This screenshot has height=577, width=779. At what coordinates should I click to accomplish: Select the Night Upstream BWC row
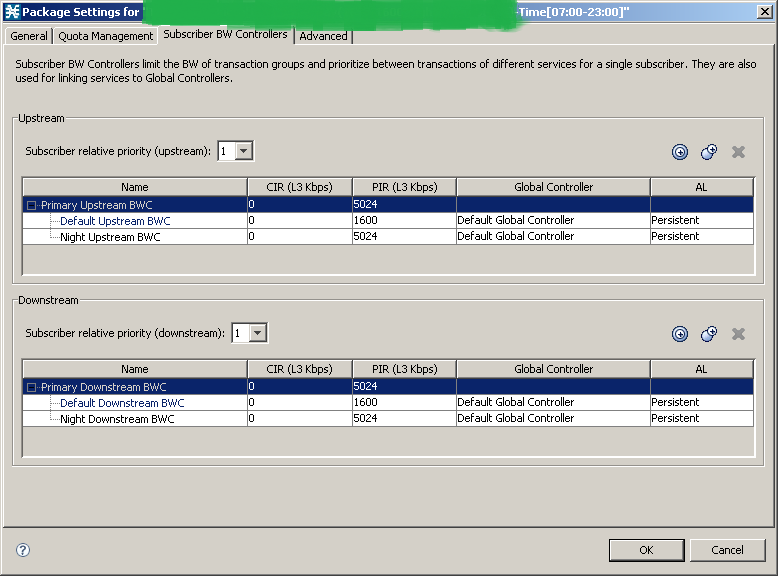(110, 237)
